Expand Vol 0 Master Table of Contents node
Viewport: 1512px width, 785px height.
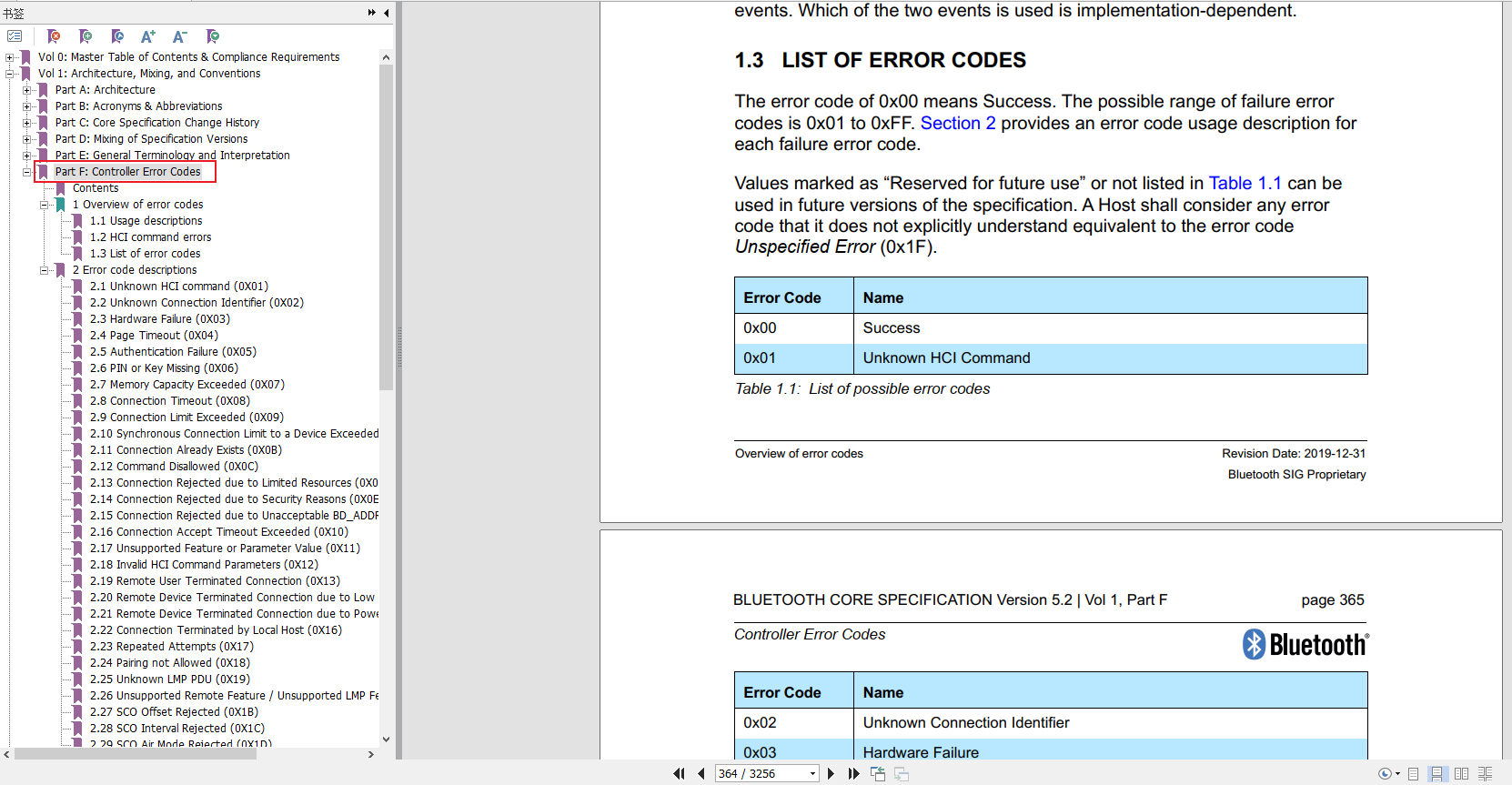10,57
